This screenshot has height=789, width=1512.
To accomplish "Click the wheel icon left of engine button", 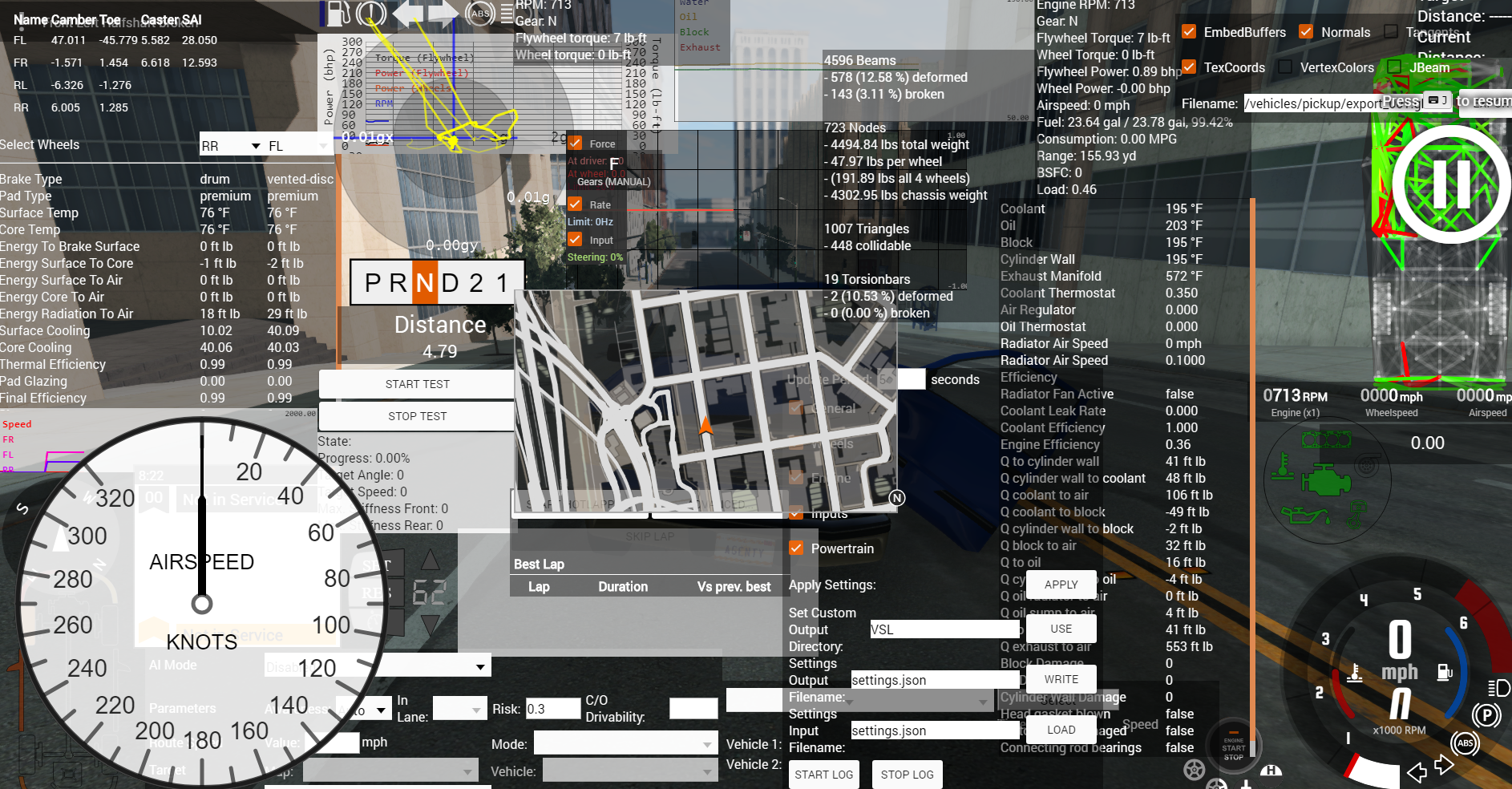I will point(1194,770).
